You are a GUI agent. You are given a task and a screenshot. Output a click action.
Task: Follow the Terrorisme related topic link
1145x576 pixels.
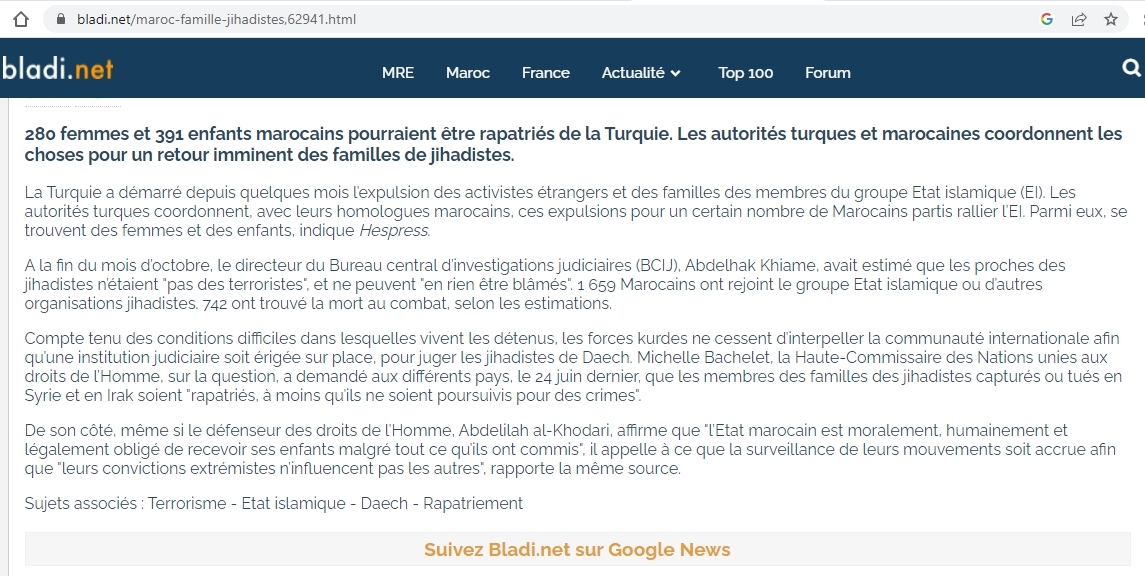point(187,503)
